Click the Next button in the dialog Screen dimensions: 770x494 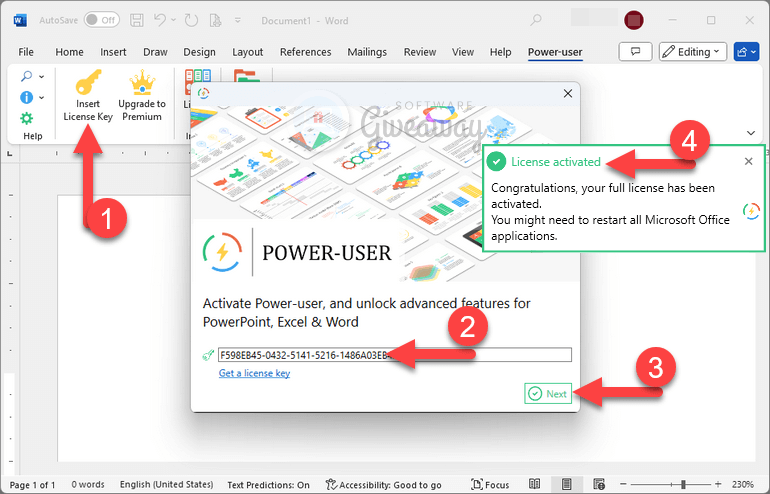548,393
